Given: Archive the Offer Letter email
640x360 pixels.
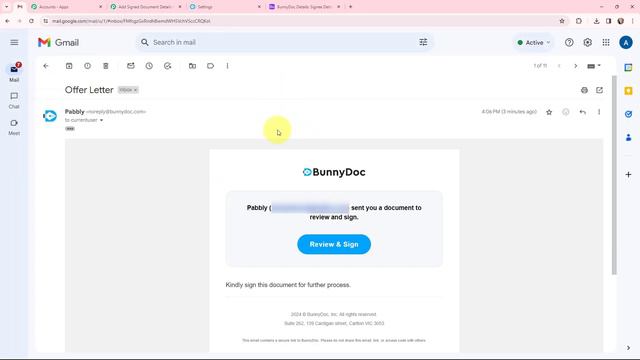Looking at the screenshot, I should [69, 66].
